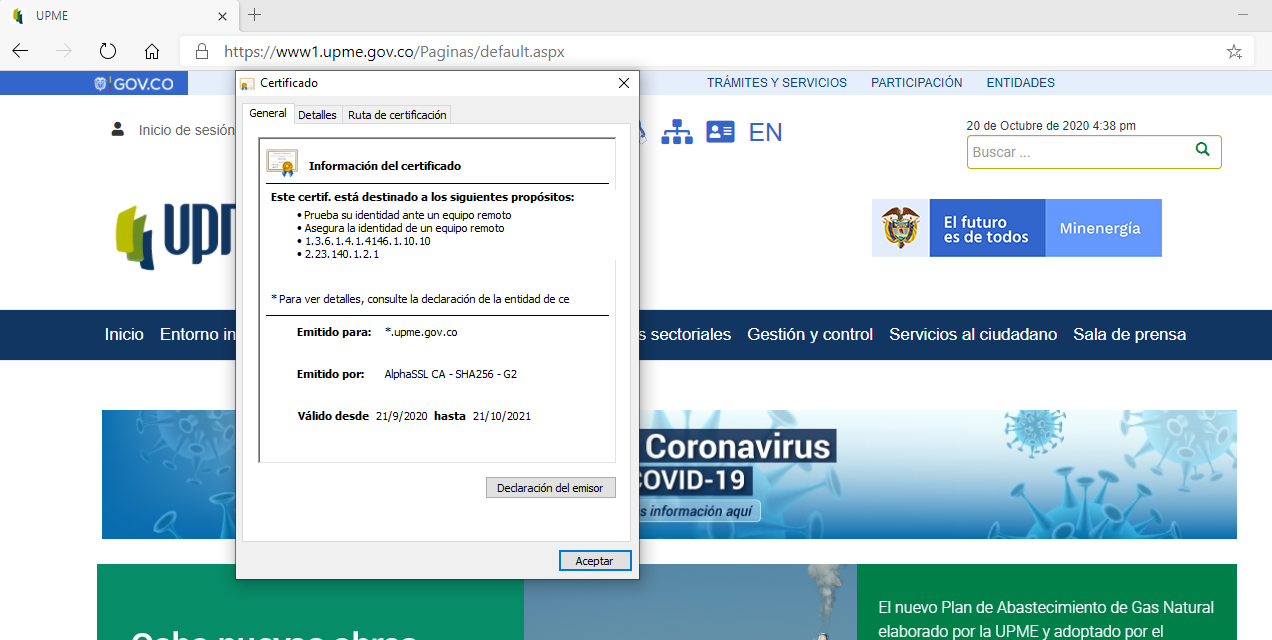Open Trámites y Servicios link
The height and width of the screenshot is (640, 1272).
coord(776,83)
